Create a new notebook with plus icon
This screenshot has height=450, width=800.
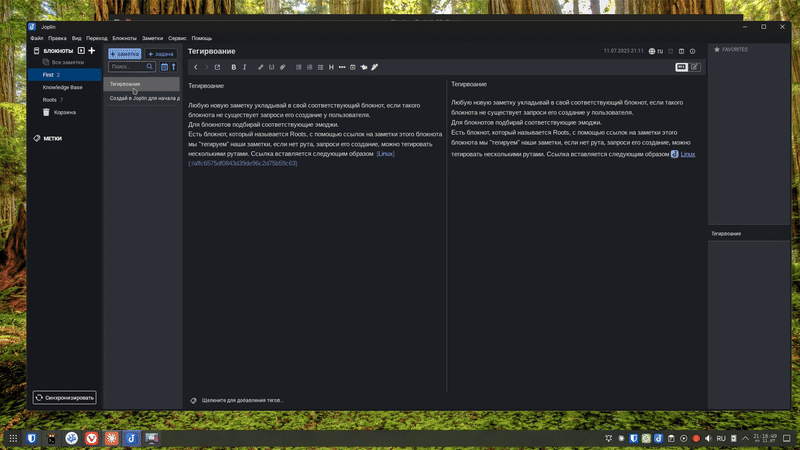92,51
